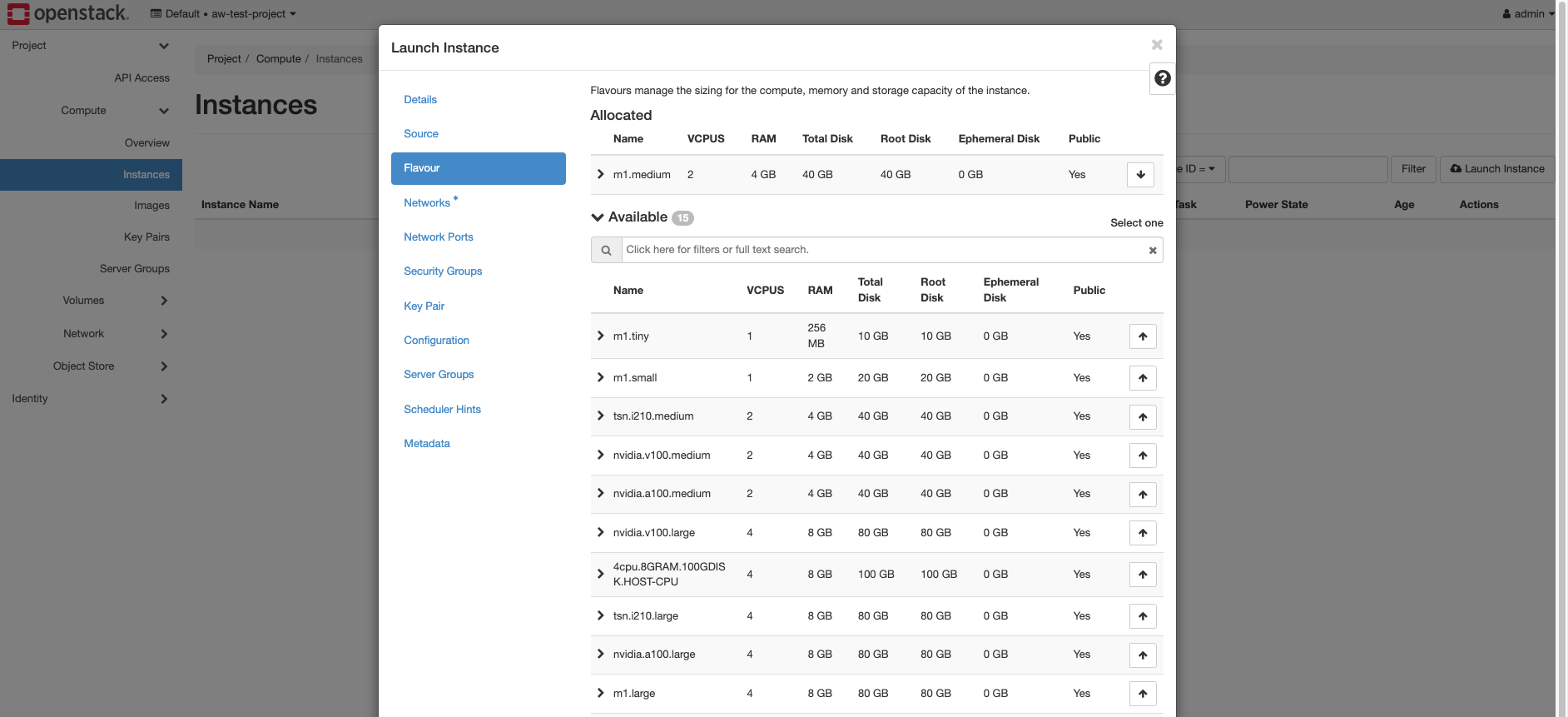Click the search magnifier icon in filter

(607, 250)
